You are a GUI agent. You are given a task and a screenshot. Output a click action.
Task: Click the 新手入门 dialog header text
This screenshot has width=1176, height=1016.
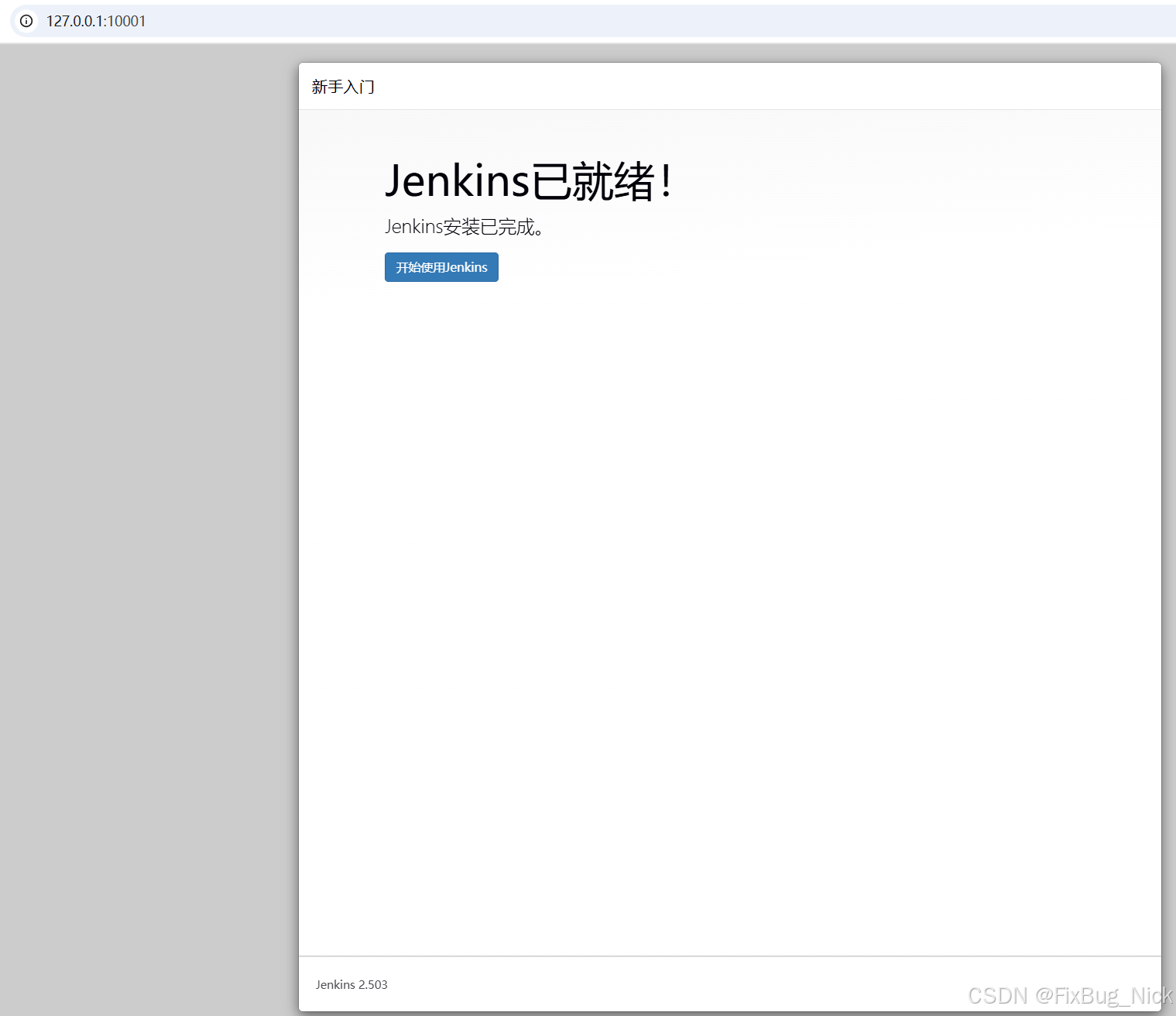coord(343,87)
